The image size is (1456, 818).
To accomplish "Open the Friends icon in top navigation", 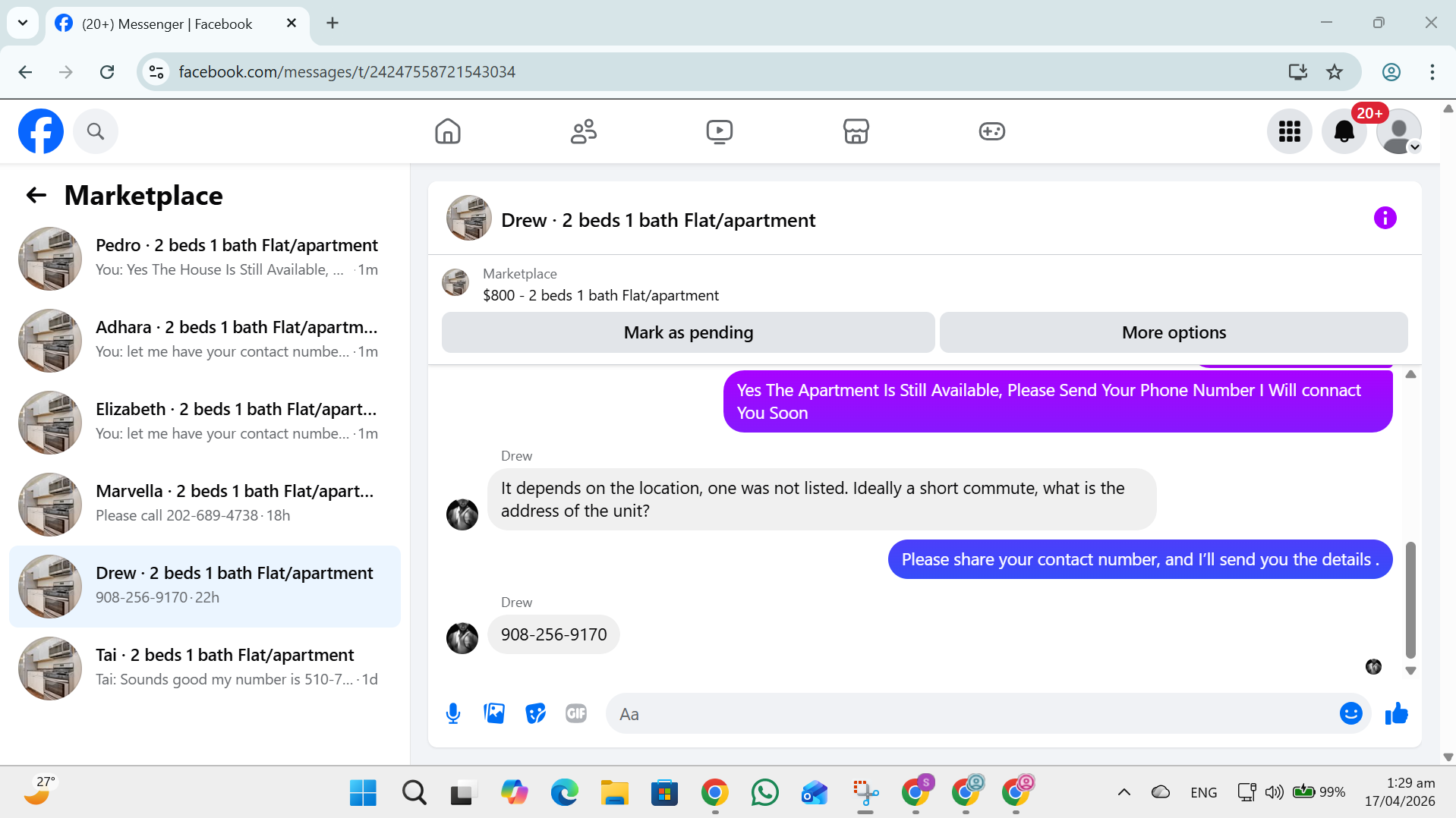I will click(584, 131).
